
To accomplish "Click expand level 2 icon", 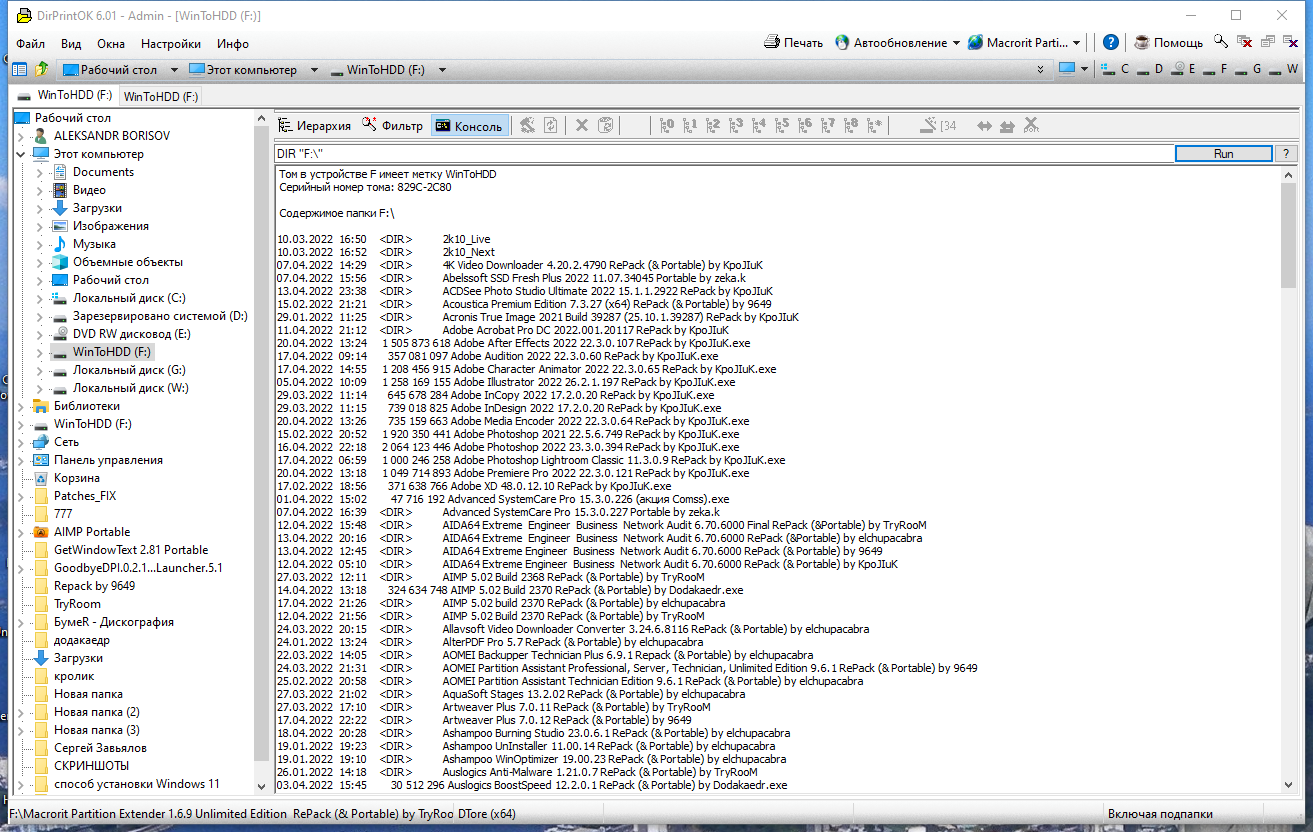I will (x=713, y=126).
